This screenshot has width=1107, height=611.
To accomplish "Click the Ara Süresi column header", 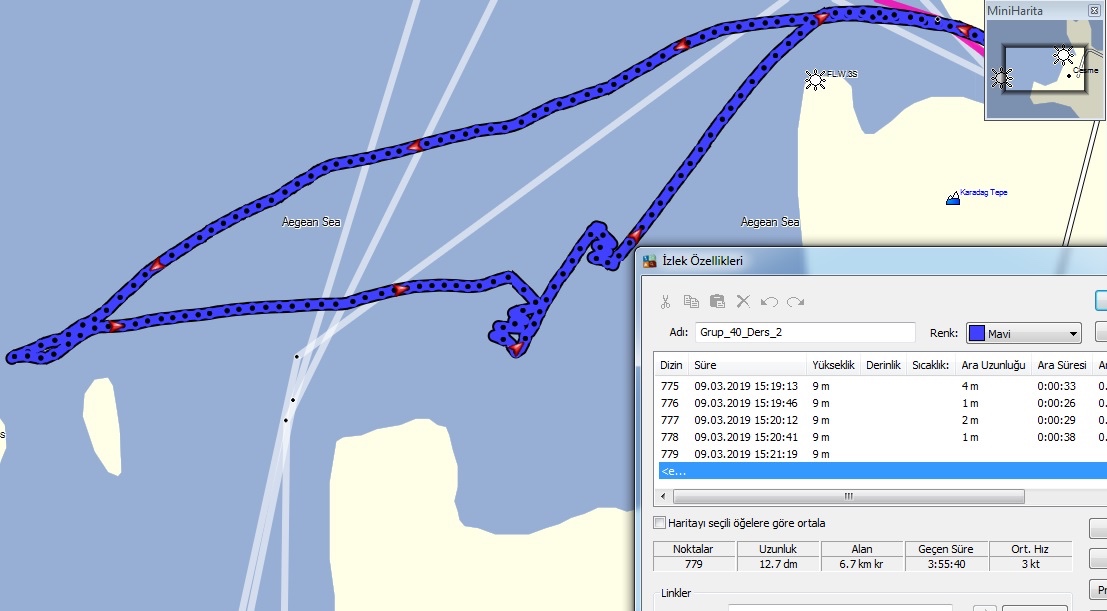I will click(1062, 365).
